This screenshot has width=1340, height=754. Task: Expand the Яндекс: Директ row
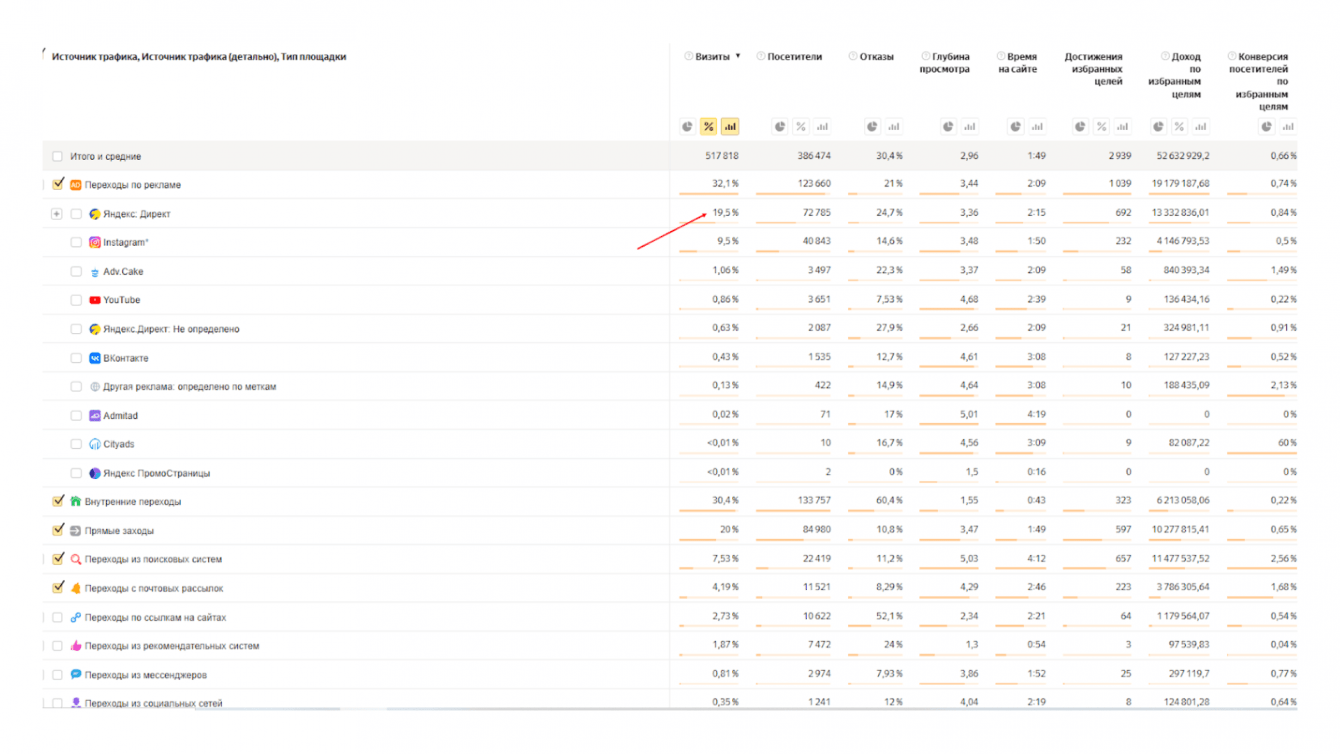coord(56,214)
